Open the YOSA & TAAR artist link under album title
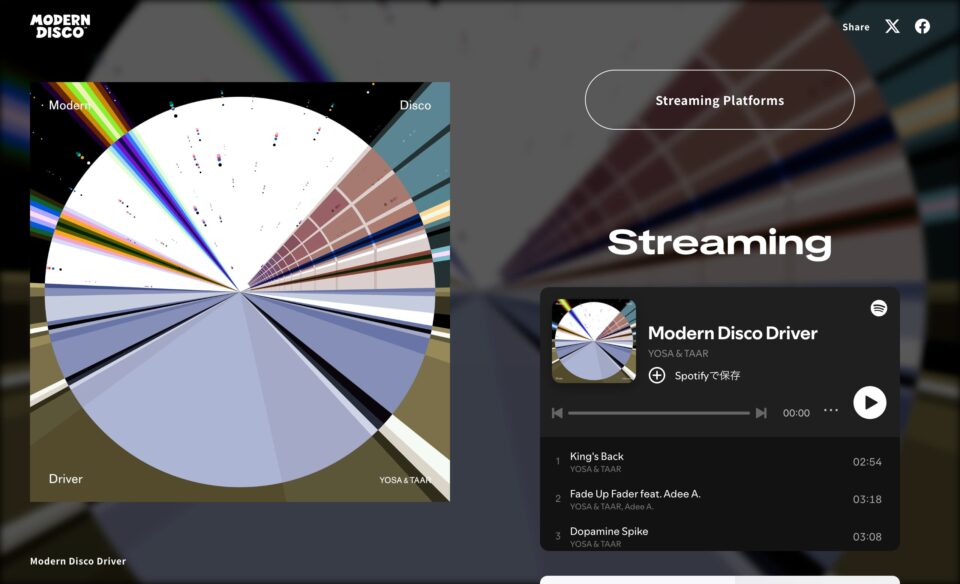 click(678, 353)
